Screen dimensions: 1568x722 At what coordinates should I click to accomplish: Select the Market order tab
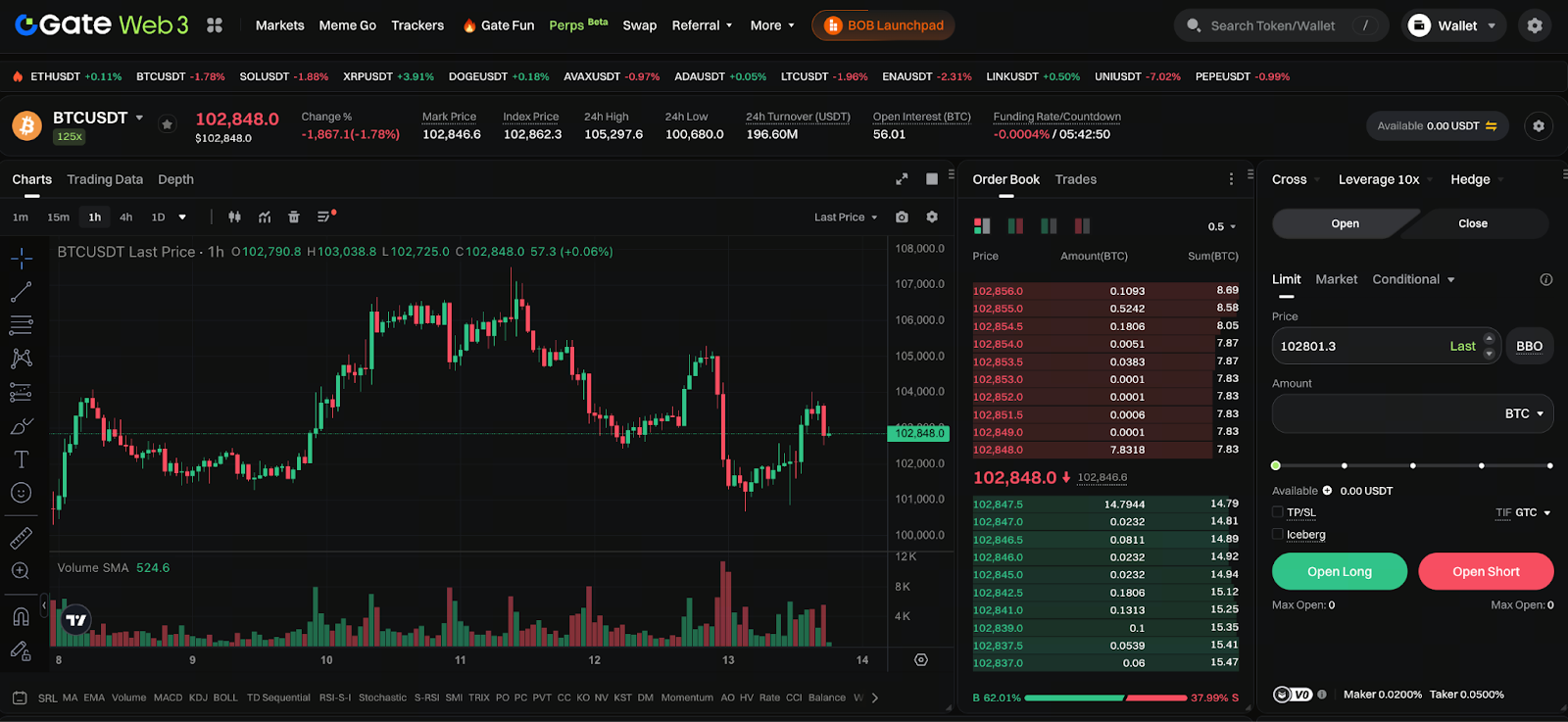point(1337,279)
